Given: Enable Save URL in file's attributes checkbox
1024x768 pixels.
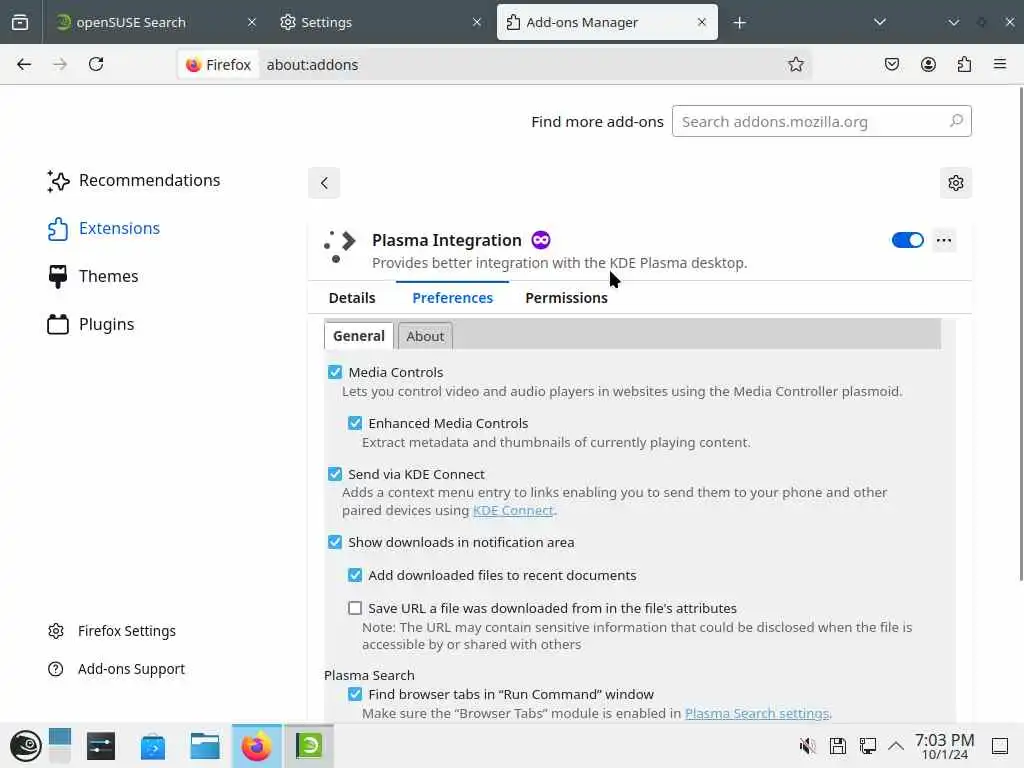Looking at the screenshot, I should point(355,609).
